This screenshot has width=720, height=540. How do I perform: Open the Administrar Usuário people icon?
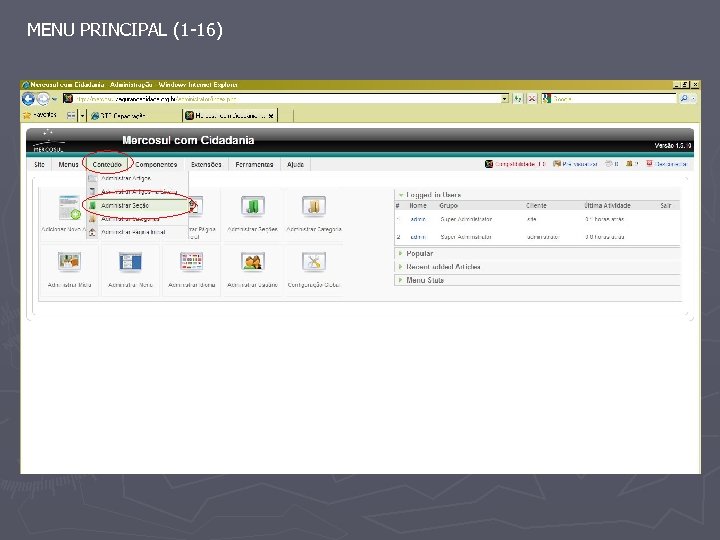pyautogui.click(x=253, y=262)
